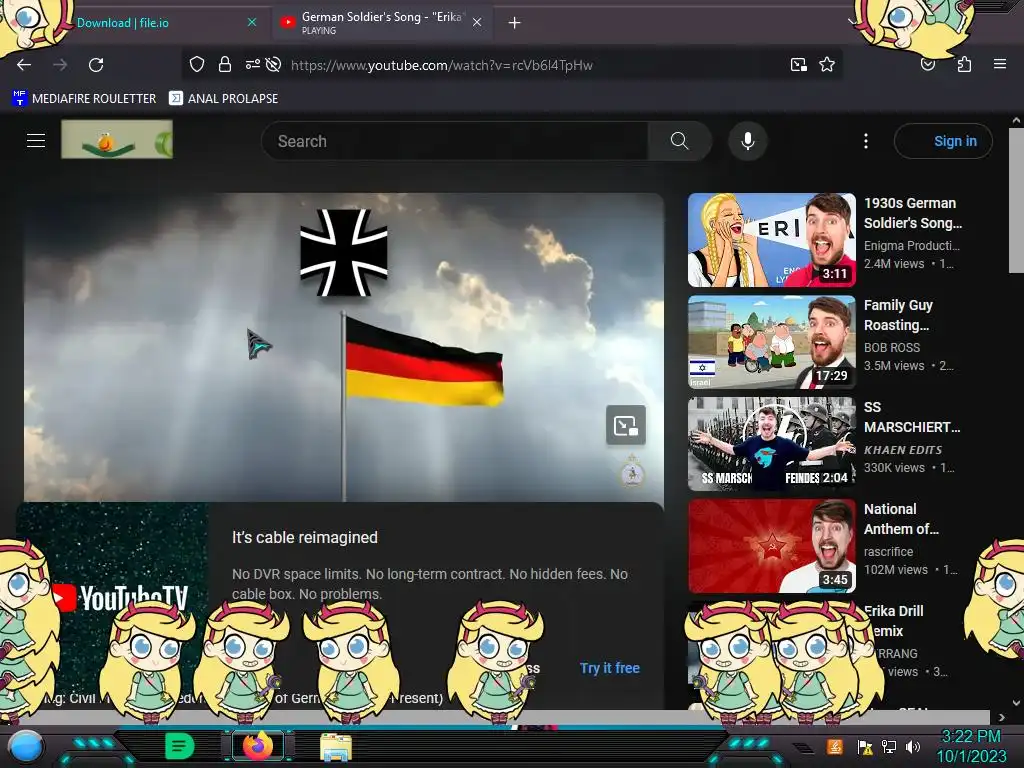The image size is (1024, 768).
Task: Open the Windows Start orb
Action: 25,746
